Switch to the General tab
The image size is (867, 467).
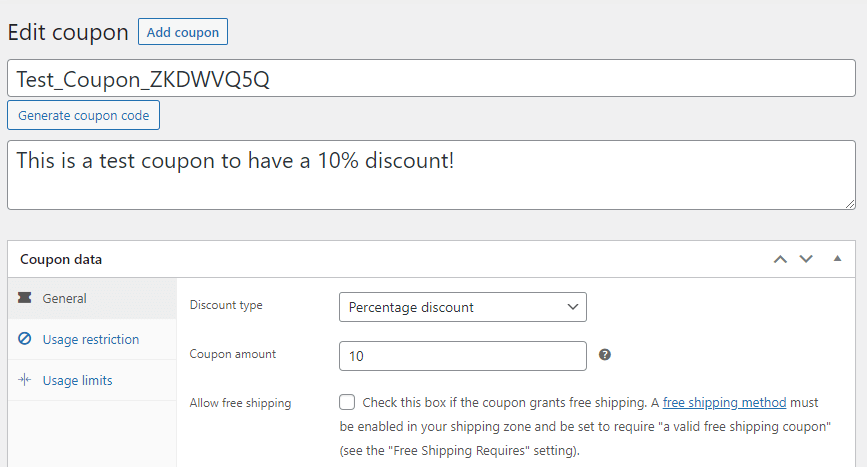pos(64,298)
